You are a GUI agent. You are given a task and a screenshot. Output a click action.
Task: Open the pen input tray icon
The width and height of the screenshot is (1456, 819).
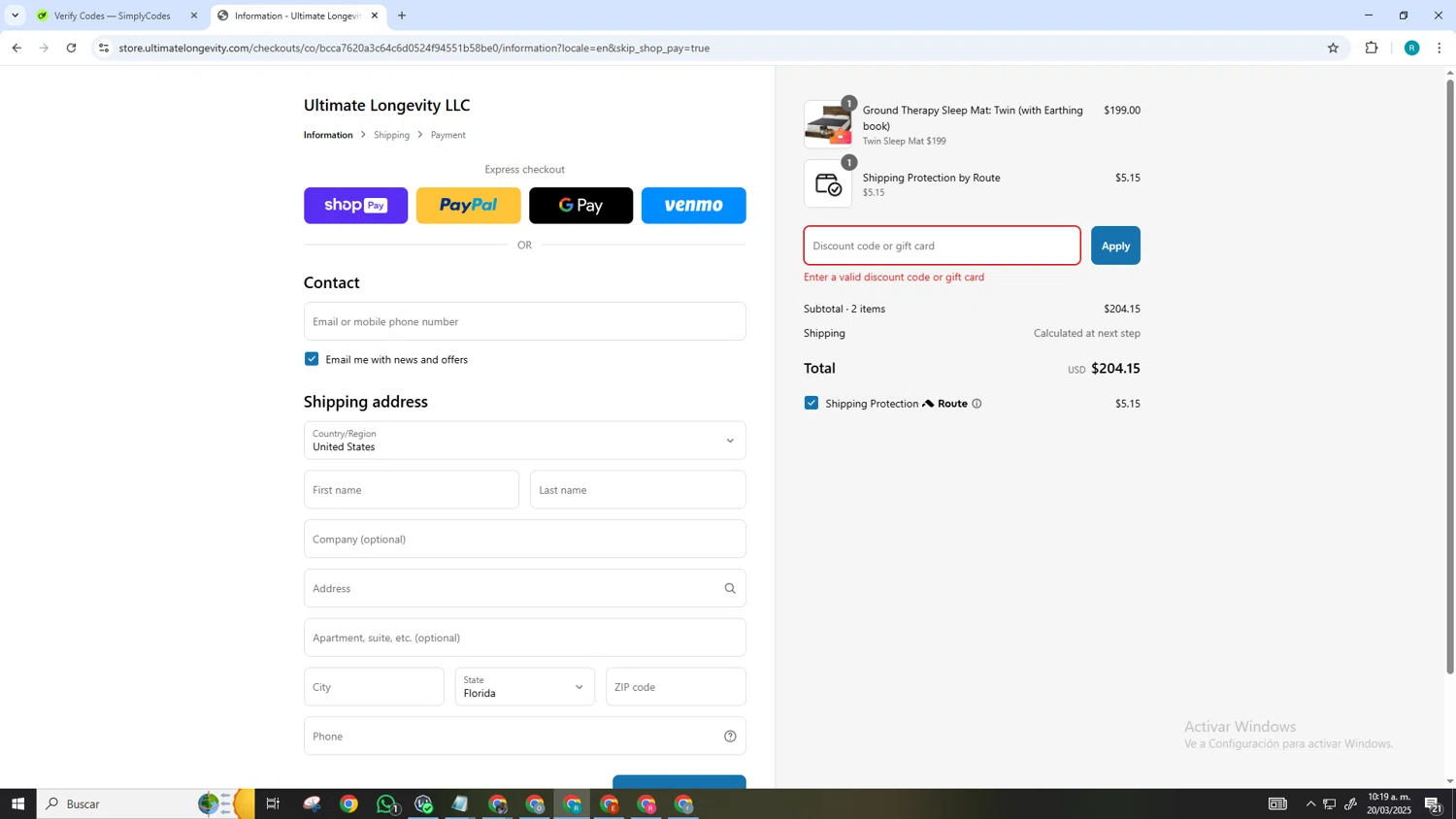point(1350,803)
